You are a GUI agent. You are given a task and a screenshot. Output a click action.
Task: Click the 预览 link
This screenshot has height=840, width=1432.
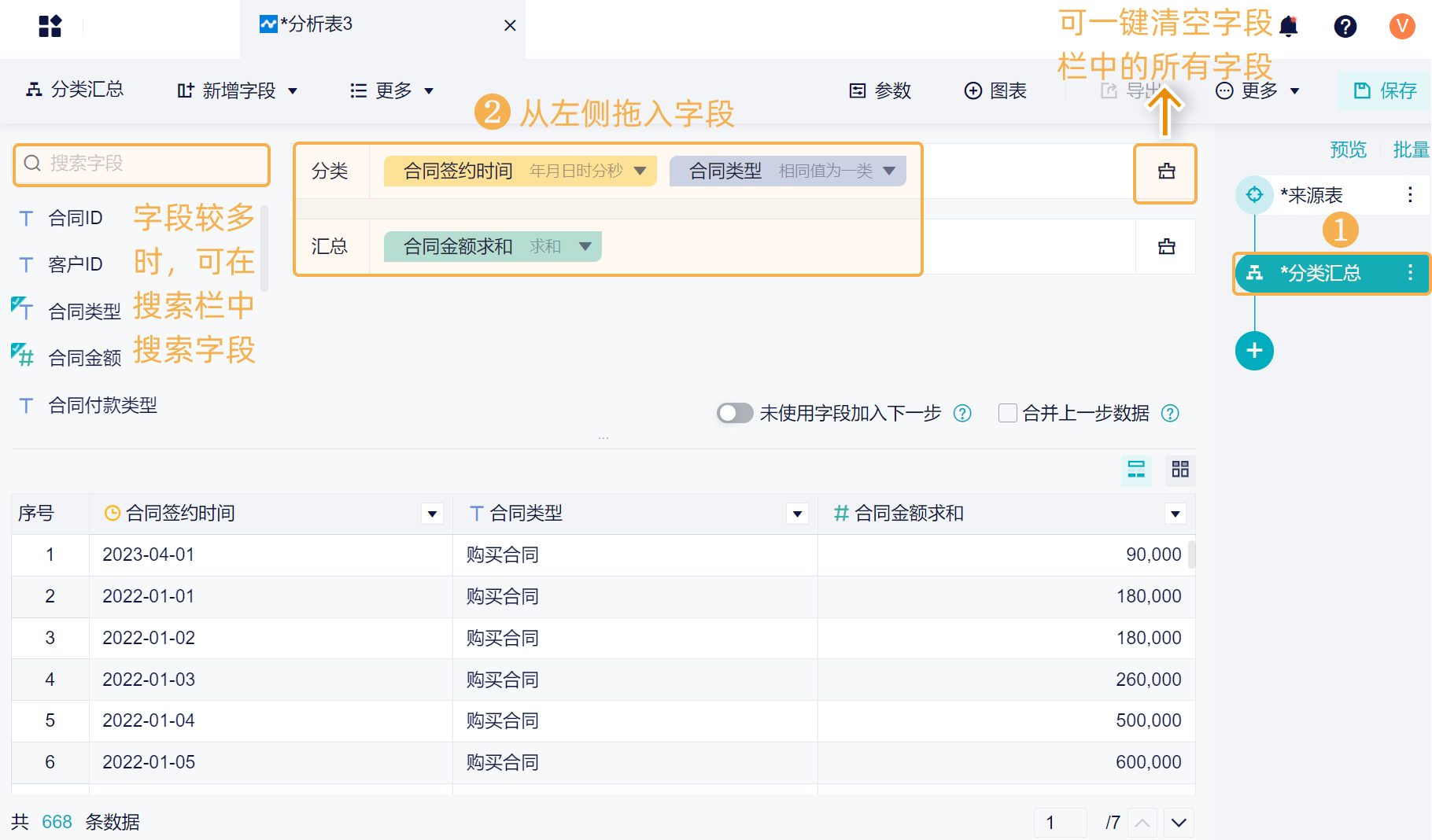(x=1348, y=149)
